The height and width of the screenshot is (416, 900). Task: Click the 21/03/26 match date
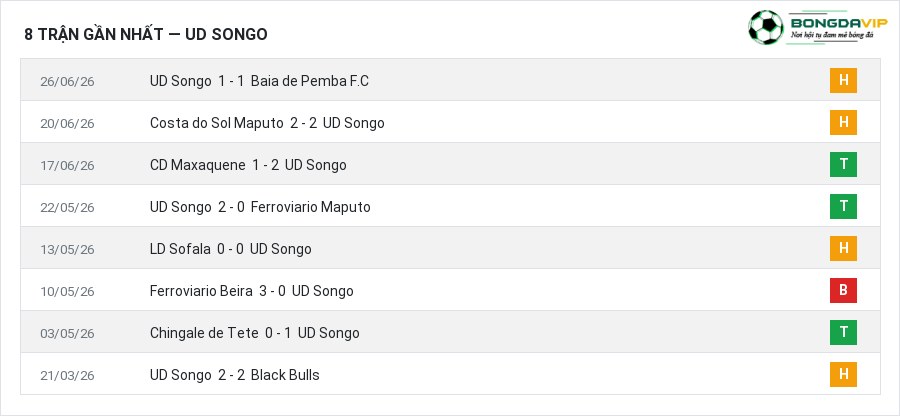67,375
